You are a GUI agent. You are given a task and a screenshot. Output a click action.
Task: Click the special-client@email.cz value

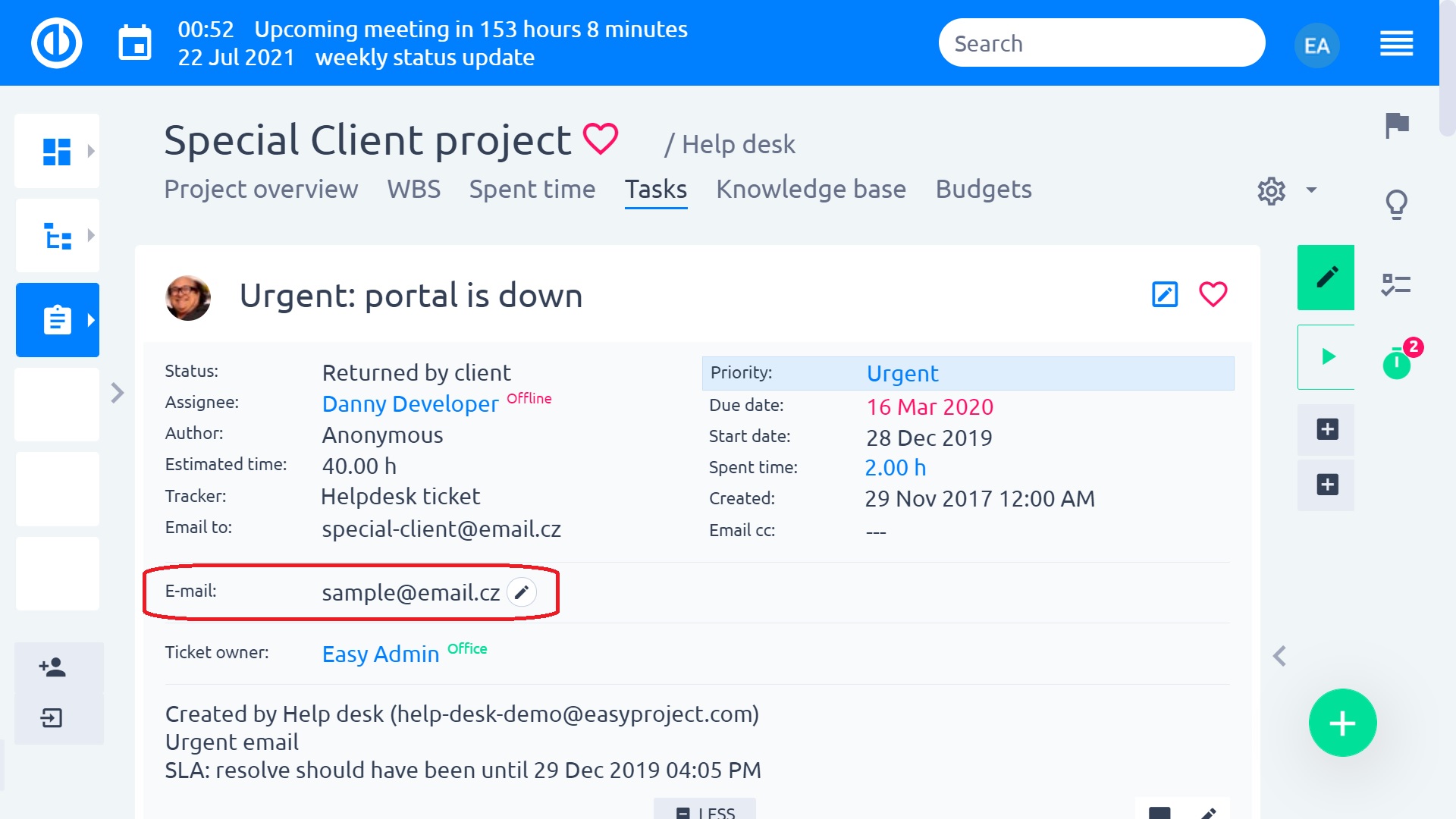tap(441, 529)
